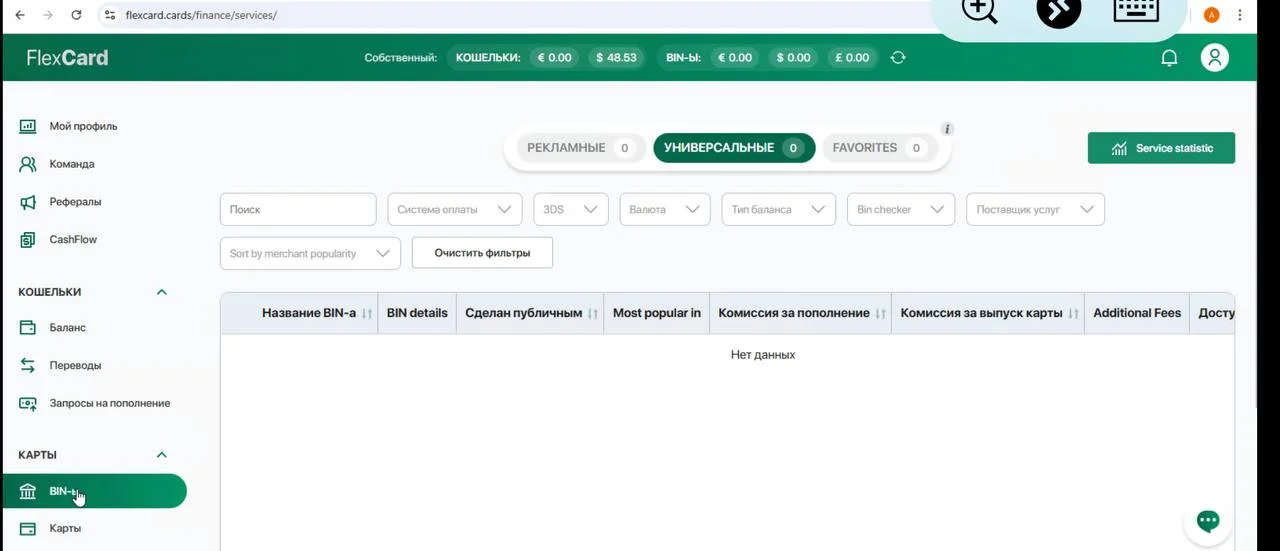This screenshot has width=1280, height=551.
Task: Toggle sort on Комиссия за пополнение column
Action: point(880,314)
